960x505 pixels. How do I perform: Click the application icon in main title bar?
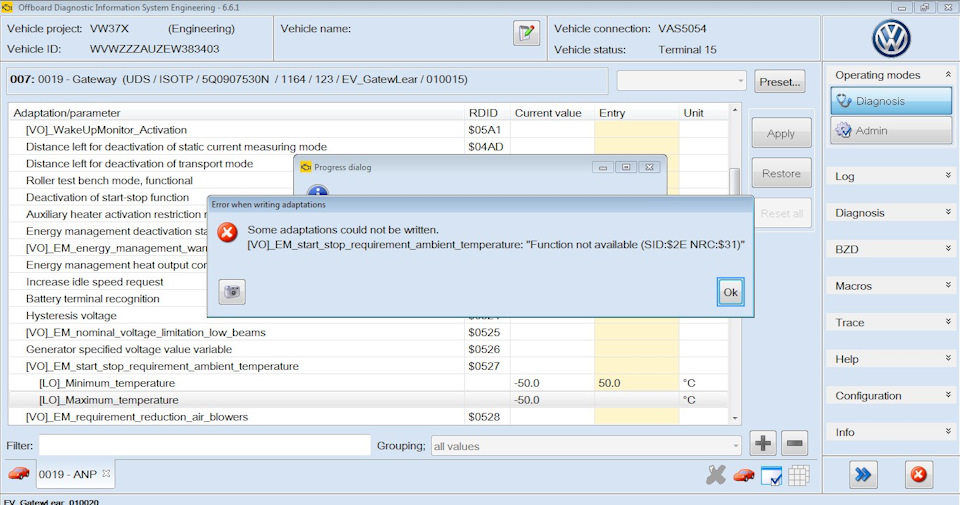7,7
